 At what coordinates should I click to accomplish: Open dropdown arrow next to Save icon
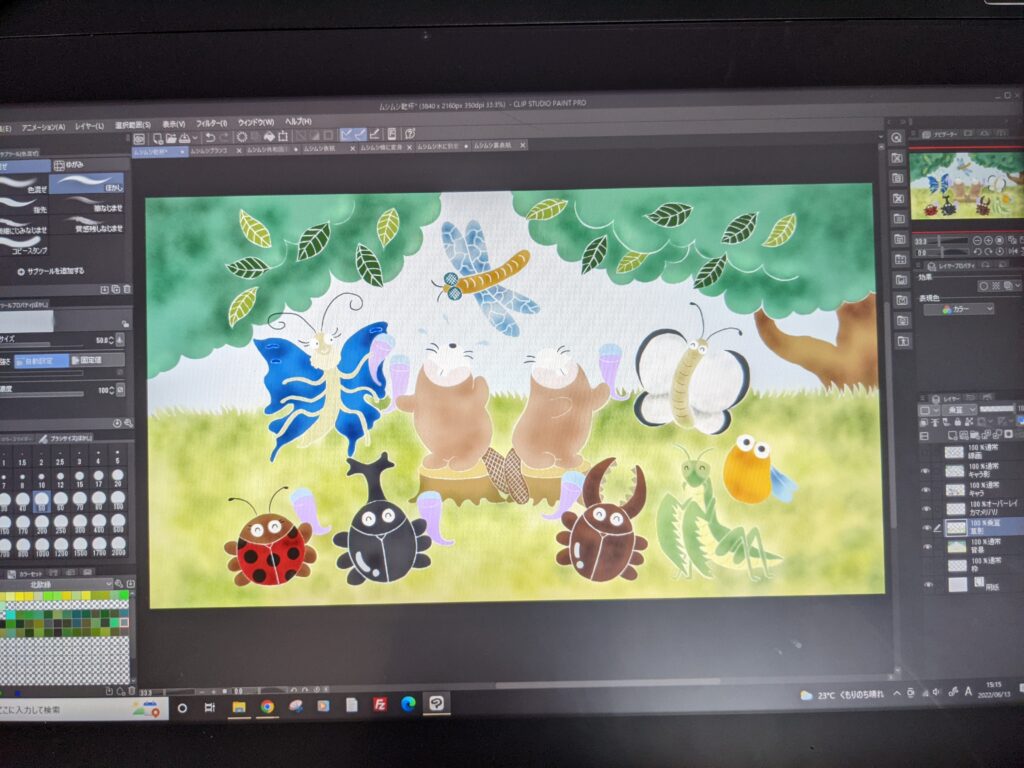195,138
